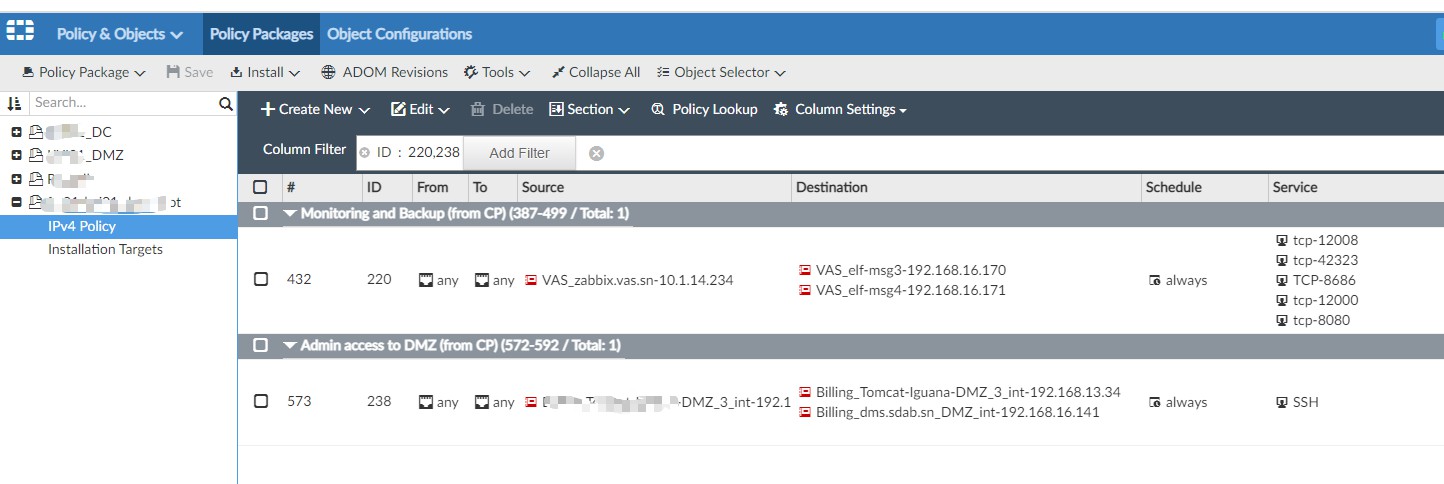The image size is (1444, 484).
Task: Check the box for policy row 573
Action: [x=261, y=401]
